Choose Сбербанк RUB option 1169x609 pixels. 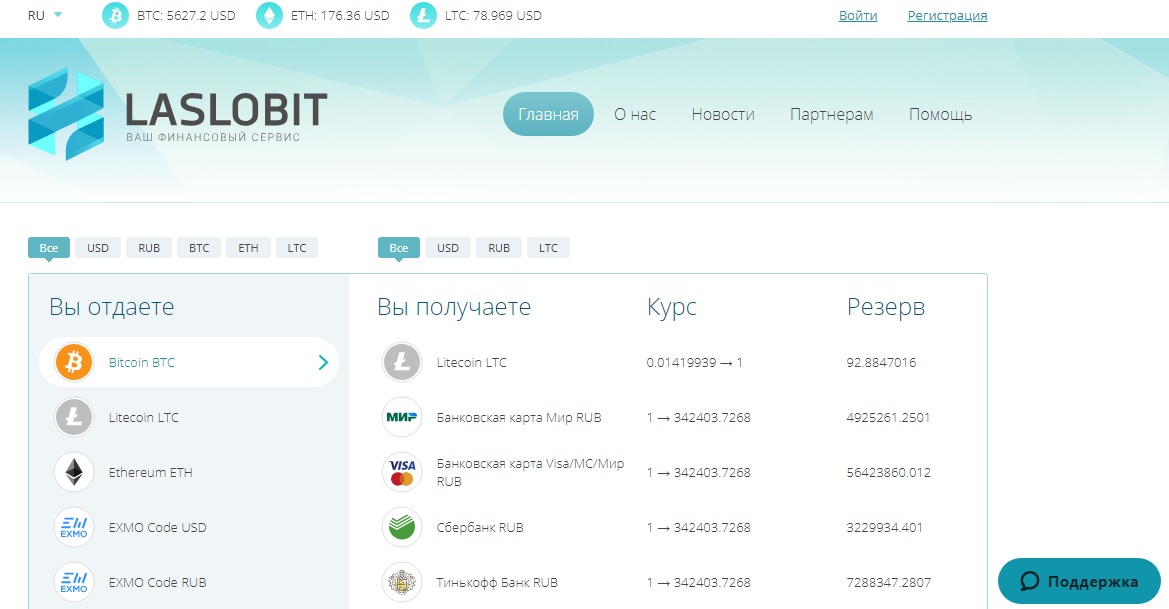coord(480,528)
